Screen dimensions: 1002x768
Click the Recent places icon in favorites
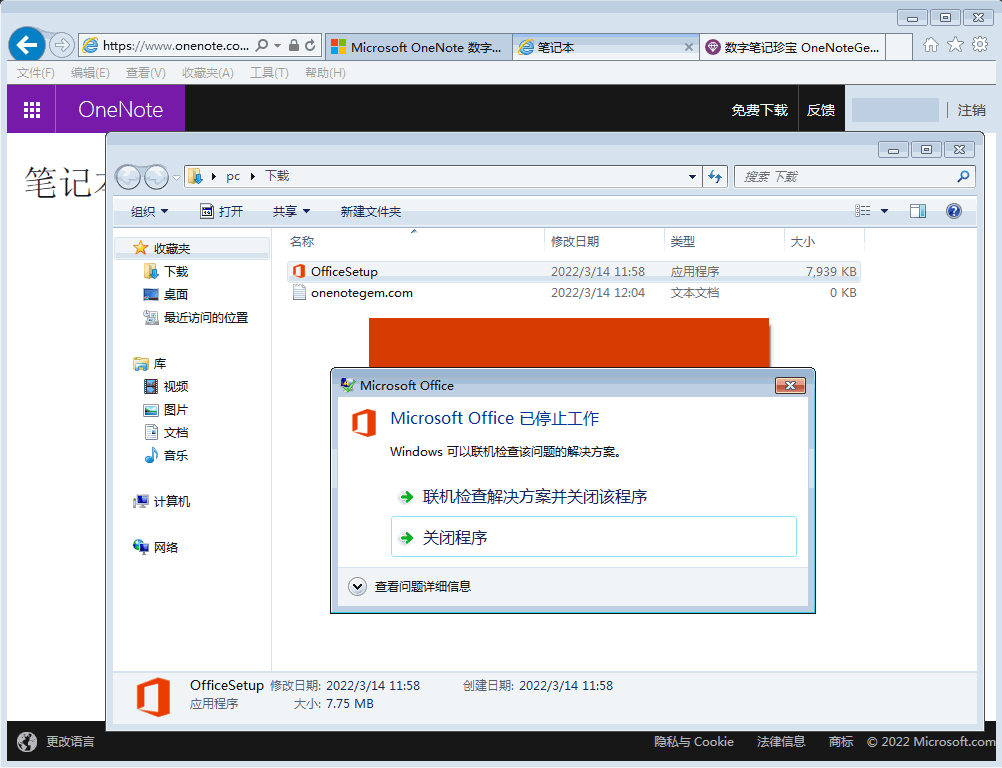pyautogui.click(x=151, y=318)
